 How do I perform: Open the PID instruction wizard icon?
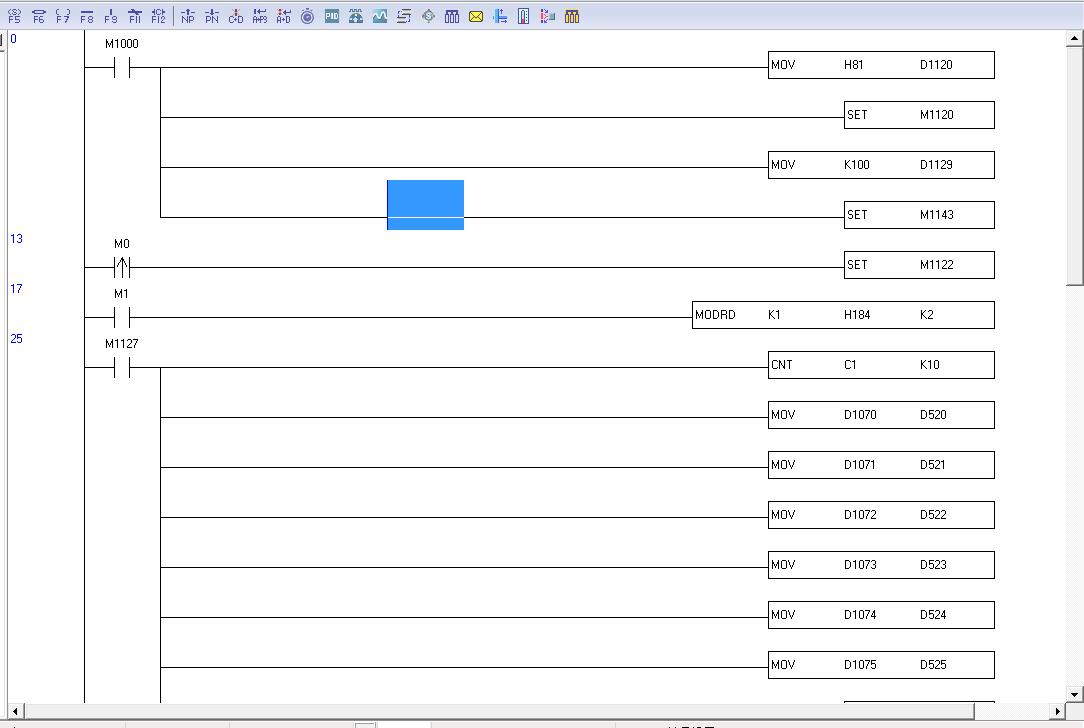332,16
